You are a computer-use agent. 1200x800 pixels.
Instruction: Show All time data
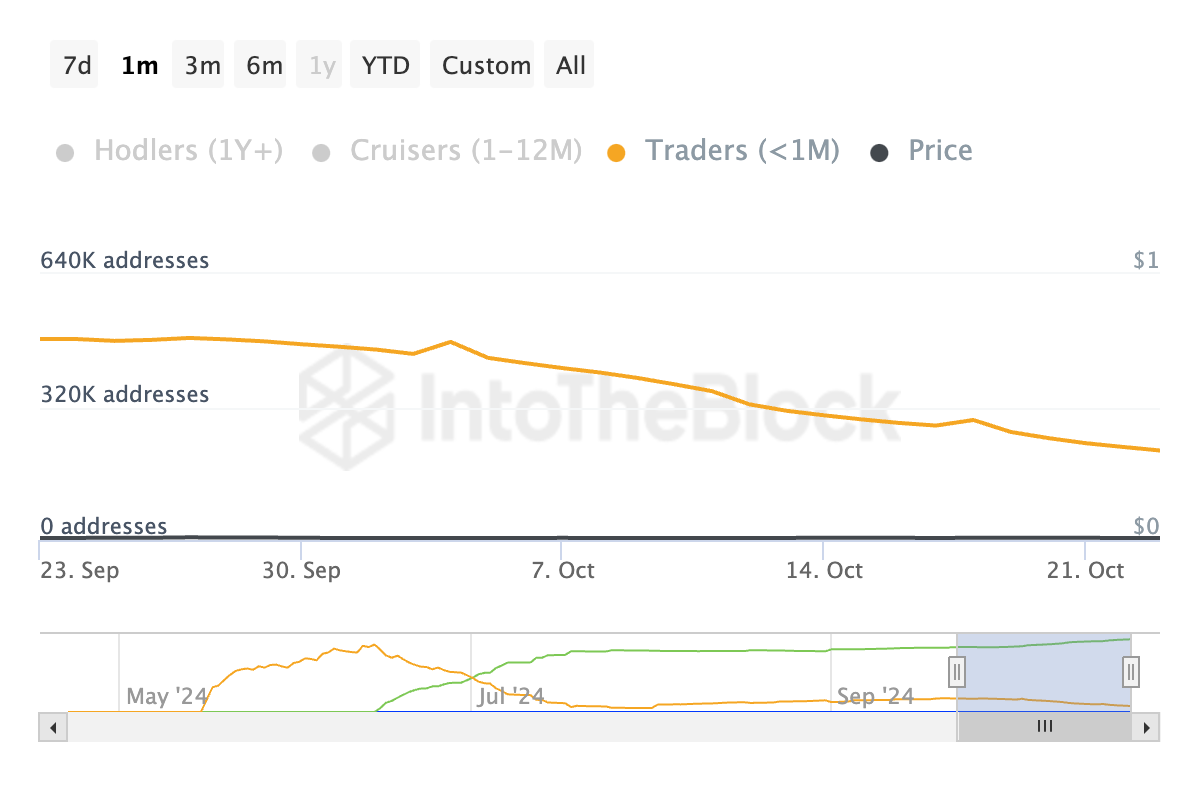pos(571,66)
